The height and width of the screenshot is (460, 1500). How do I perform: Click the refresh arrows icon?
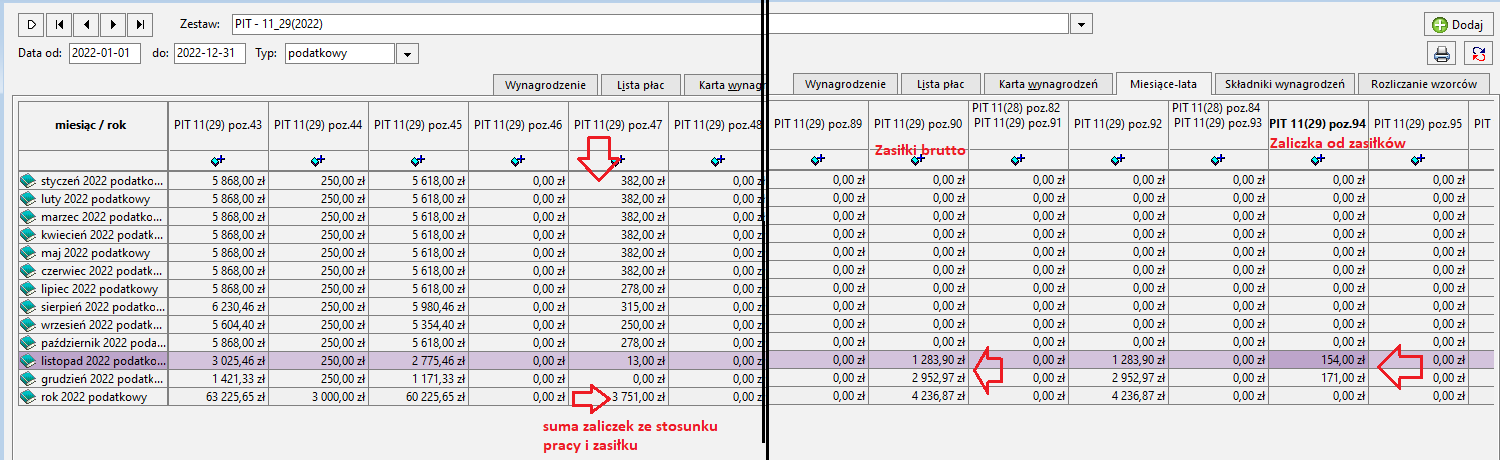(1478, 54)
